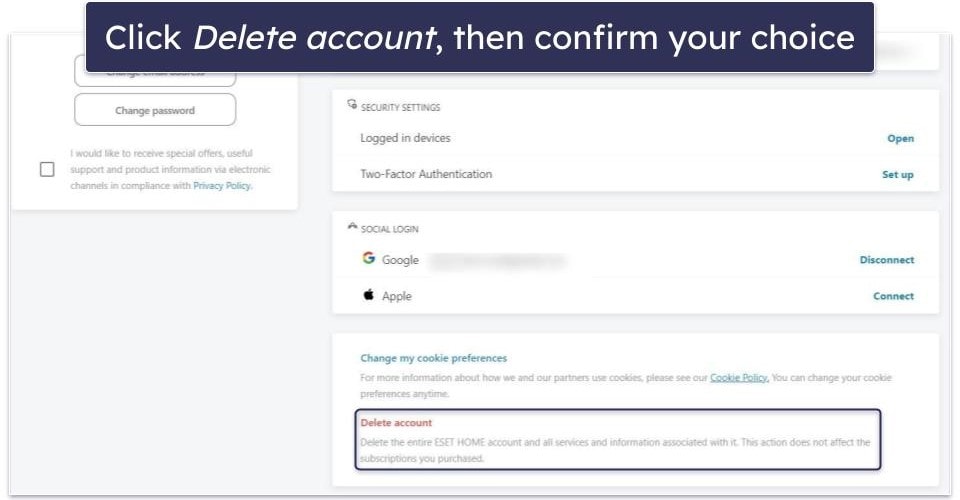
Task: Connect the Apple social login
Action: pos(893,296)
